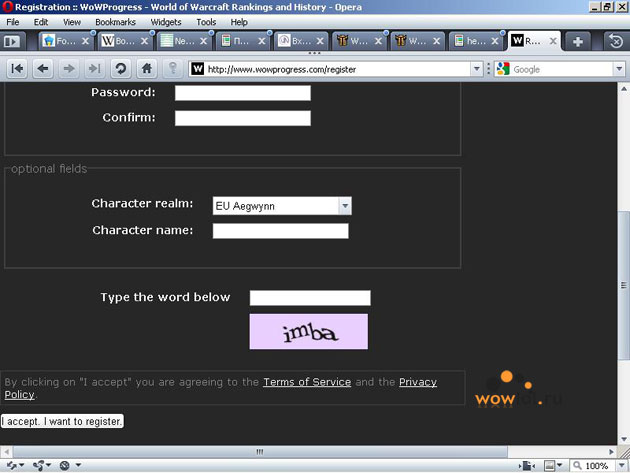The height and width of the screenshot is (473, 630).
Task: Expand the Character realm dropdown
Action: (x=345, y=206)
